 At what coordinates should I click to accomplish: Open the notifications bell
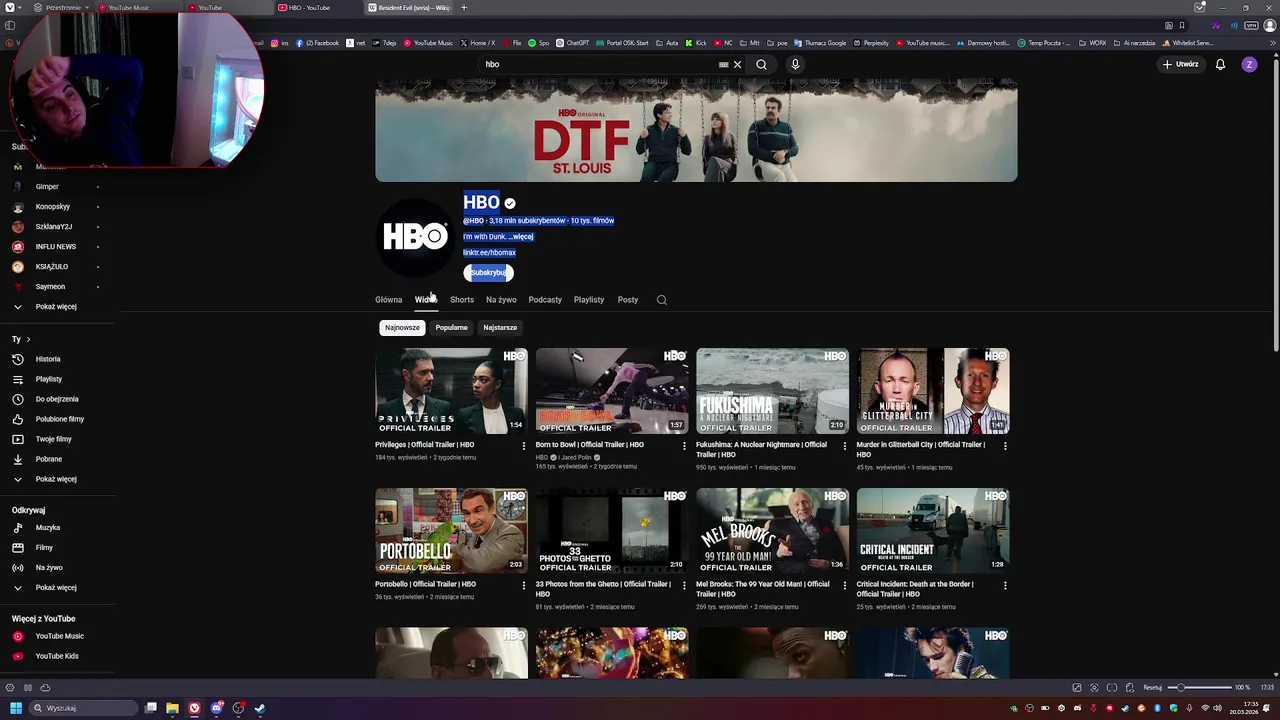tap(1220, 64)
